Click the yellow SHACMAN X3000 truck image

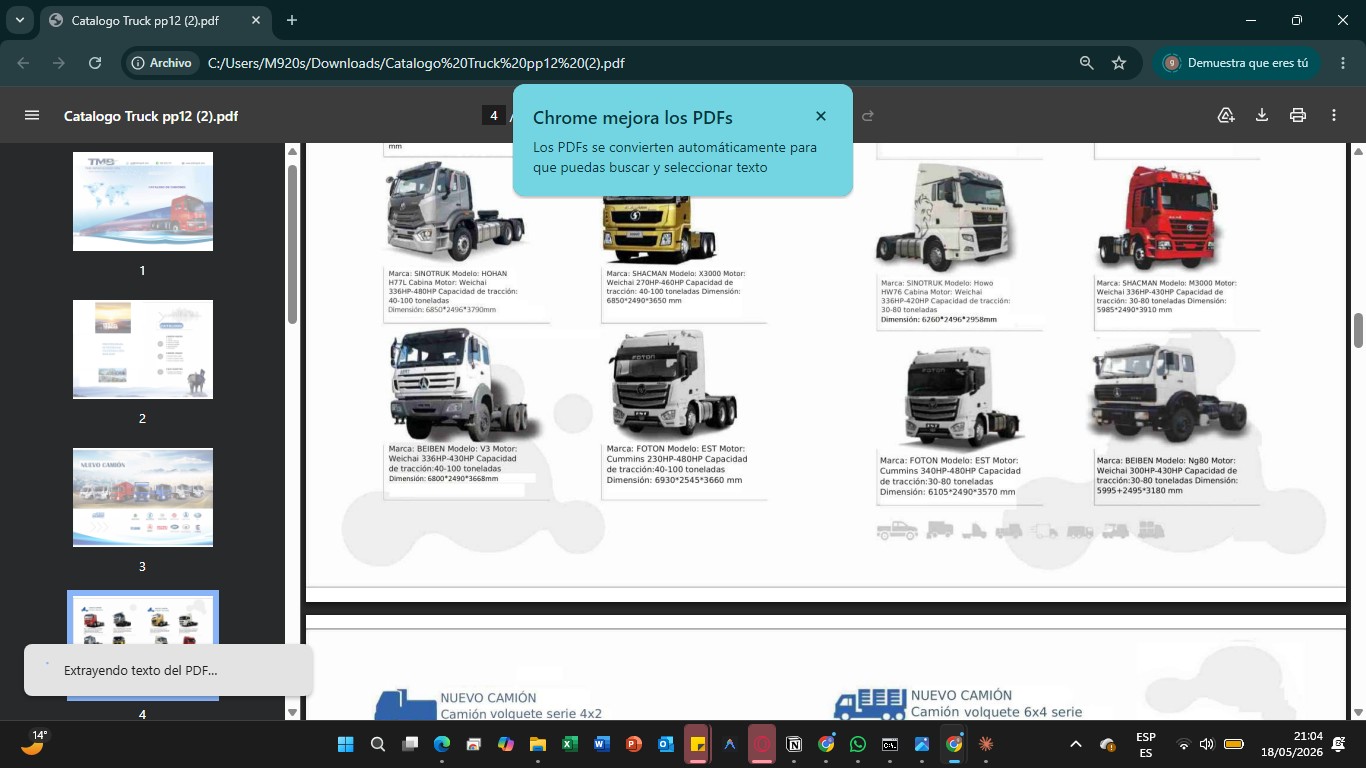660,230
